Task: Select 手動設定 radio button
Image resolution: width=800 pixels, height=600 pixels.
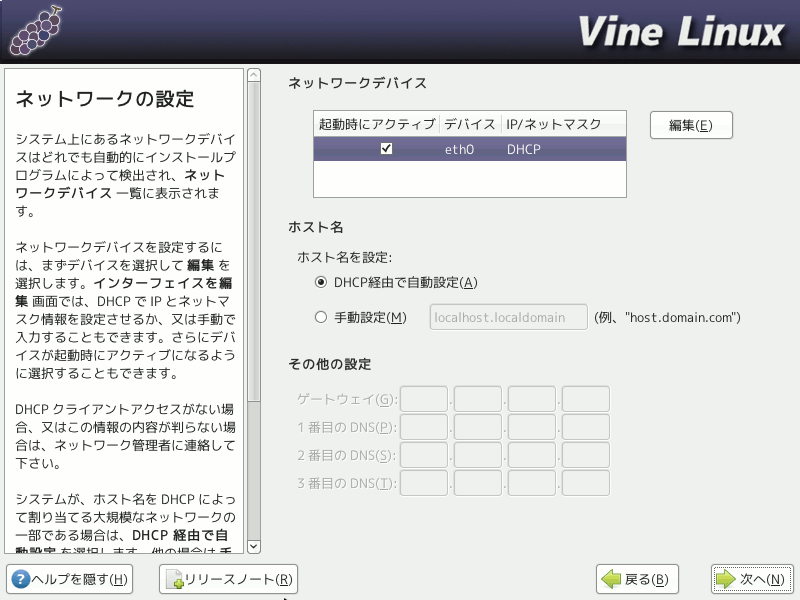Action: click(x=320, y=317)
